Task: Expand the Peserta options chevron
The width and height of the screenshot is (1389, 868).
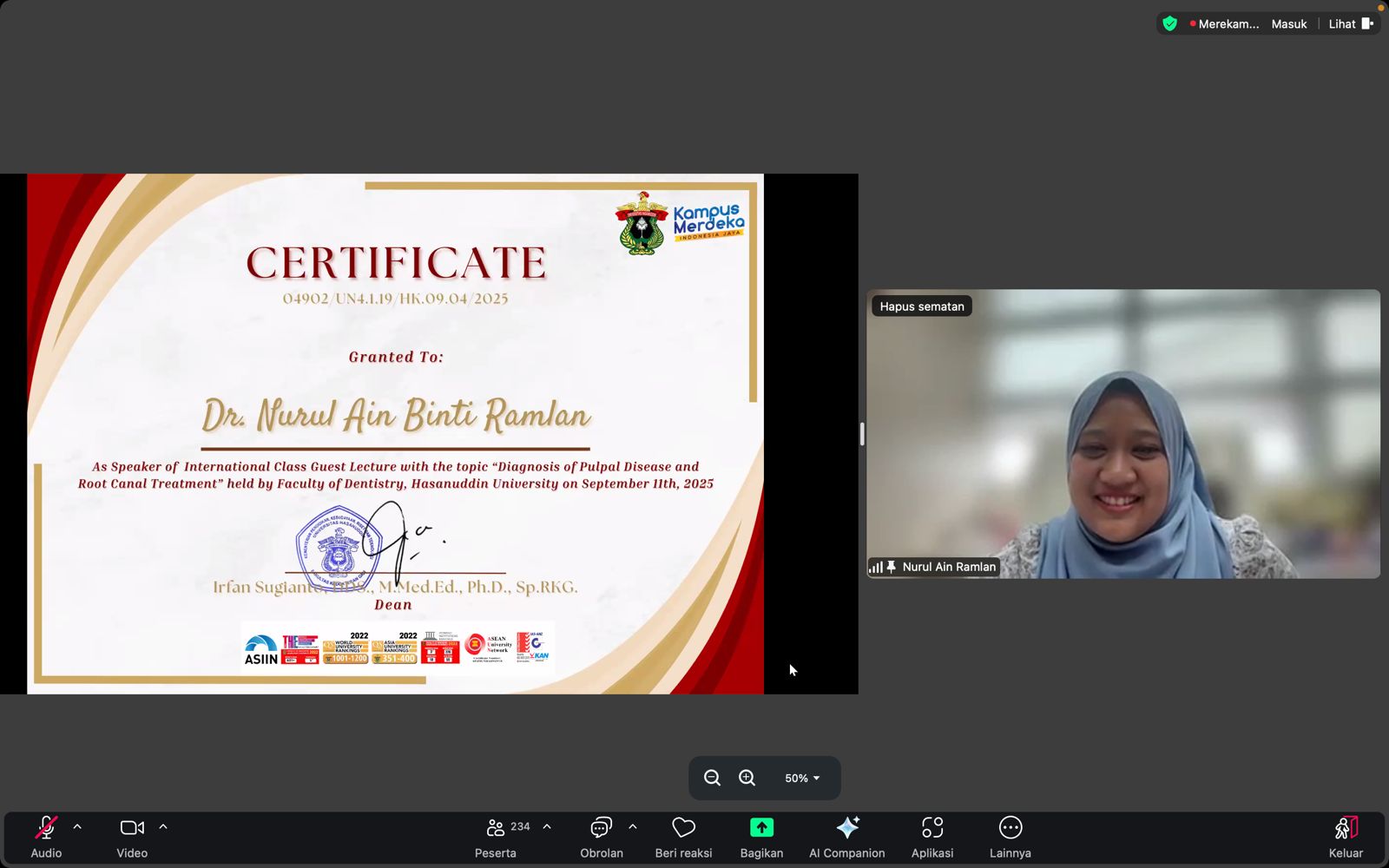Action: [547, 827]
